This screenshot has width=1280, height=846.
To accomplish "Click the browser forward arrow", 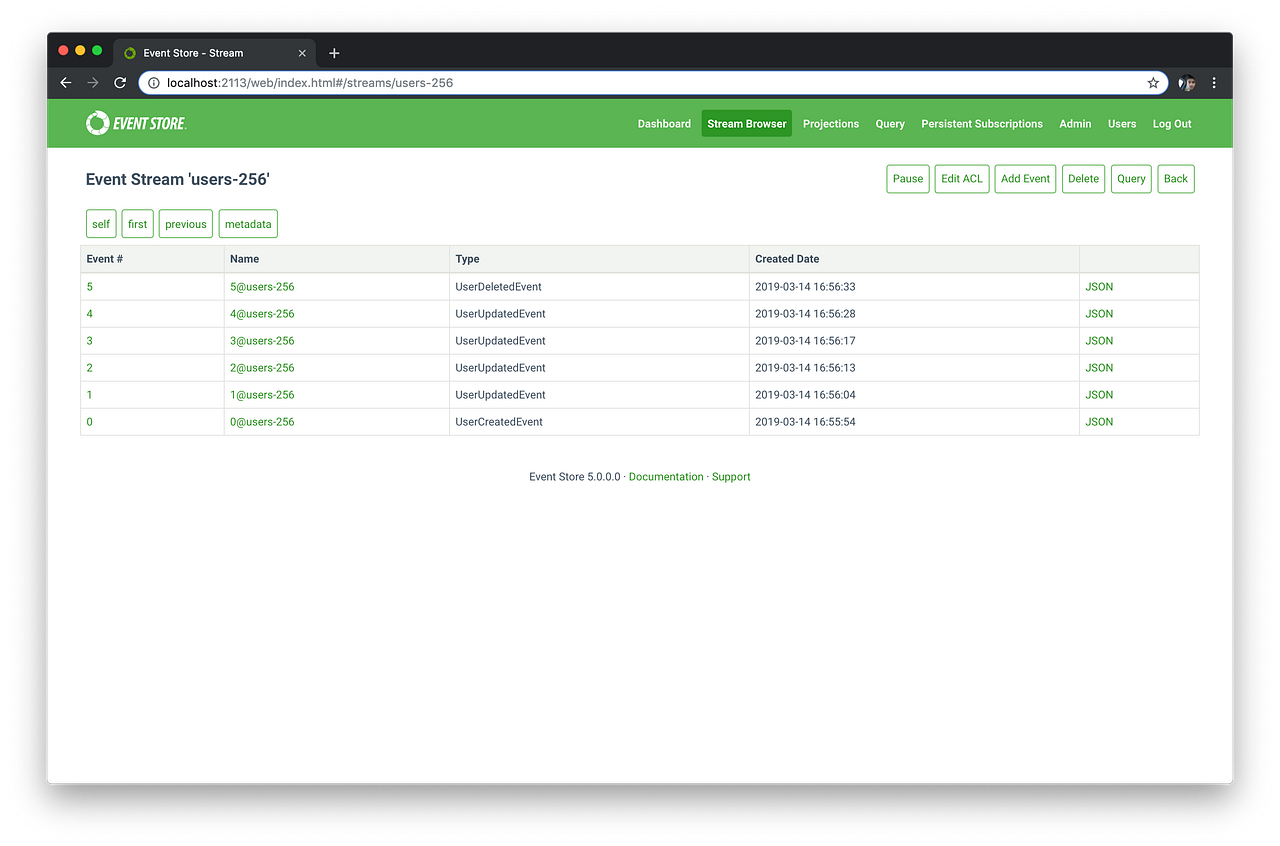I will (92, 83).
